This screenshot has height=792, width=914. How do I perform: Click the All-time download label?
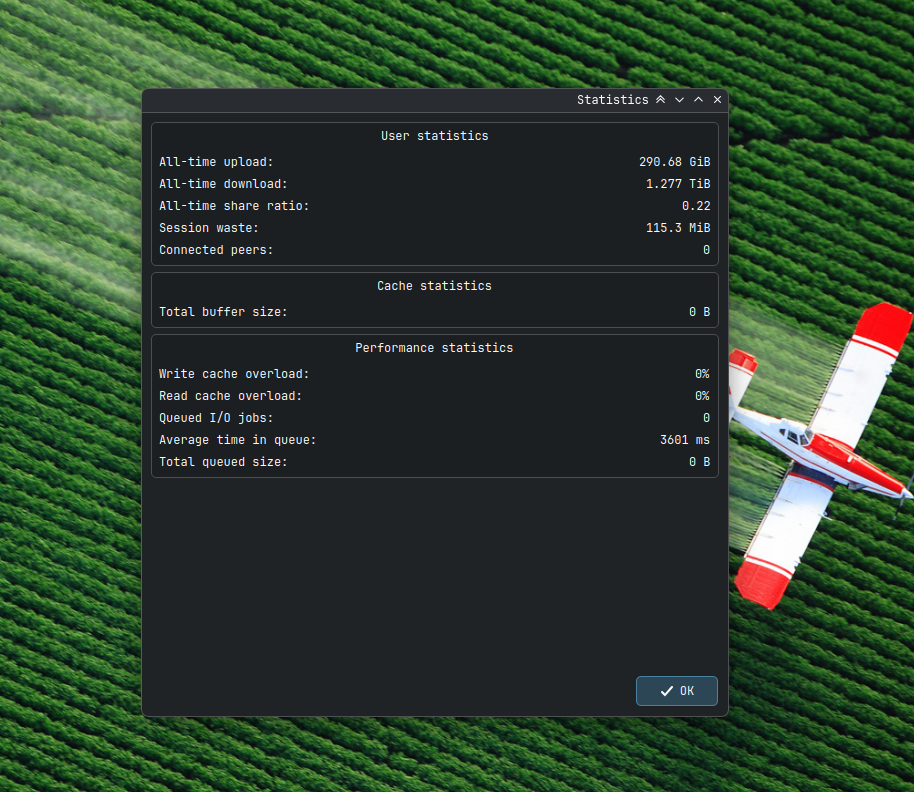[x=223, y=184]
